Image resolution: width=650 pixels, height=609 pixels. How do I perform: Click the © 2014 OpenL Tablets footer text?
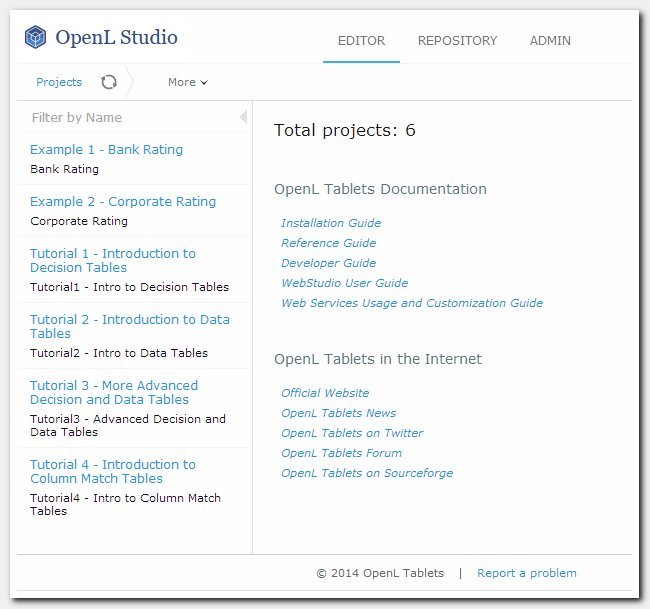(x=380, y=573)
